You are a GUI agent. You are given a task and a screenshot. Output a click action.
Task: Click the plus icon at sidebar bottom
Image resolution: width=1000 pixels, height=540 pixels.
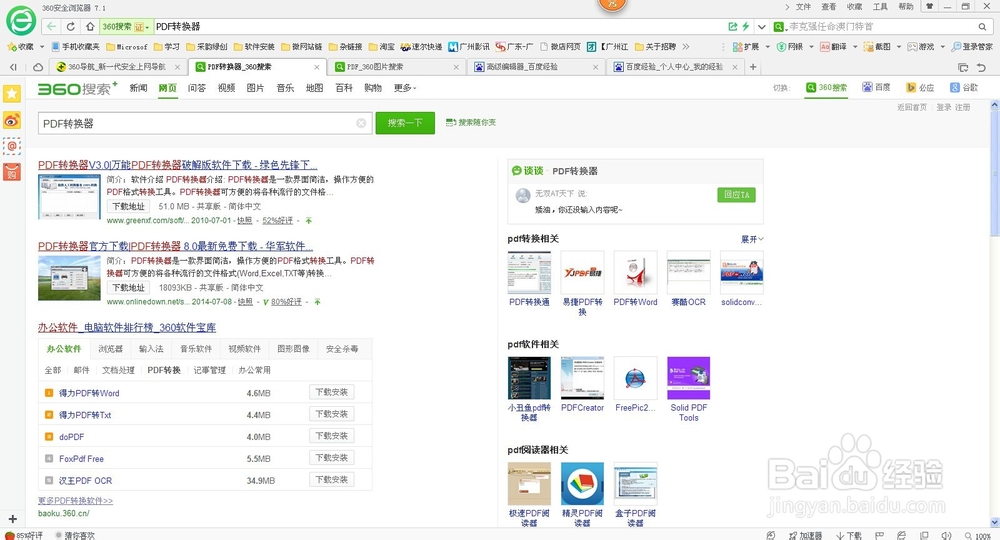(x=12, y=519)
